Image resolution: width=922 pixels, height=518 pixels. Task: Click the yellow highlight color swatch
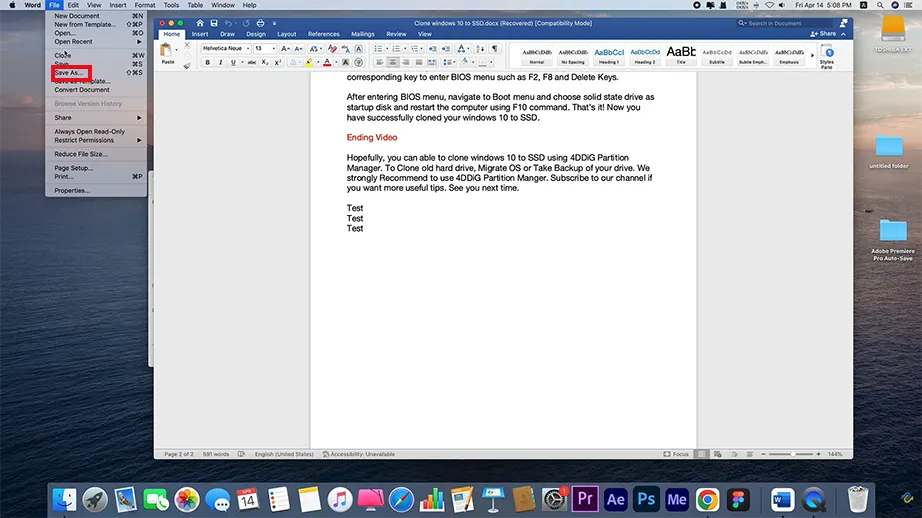309,62
